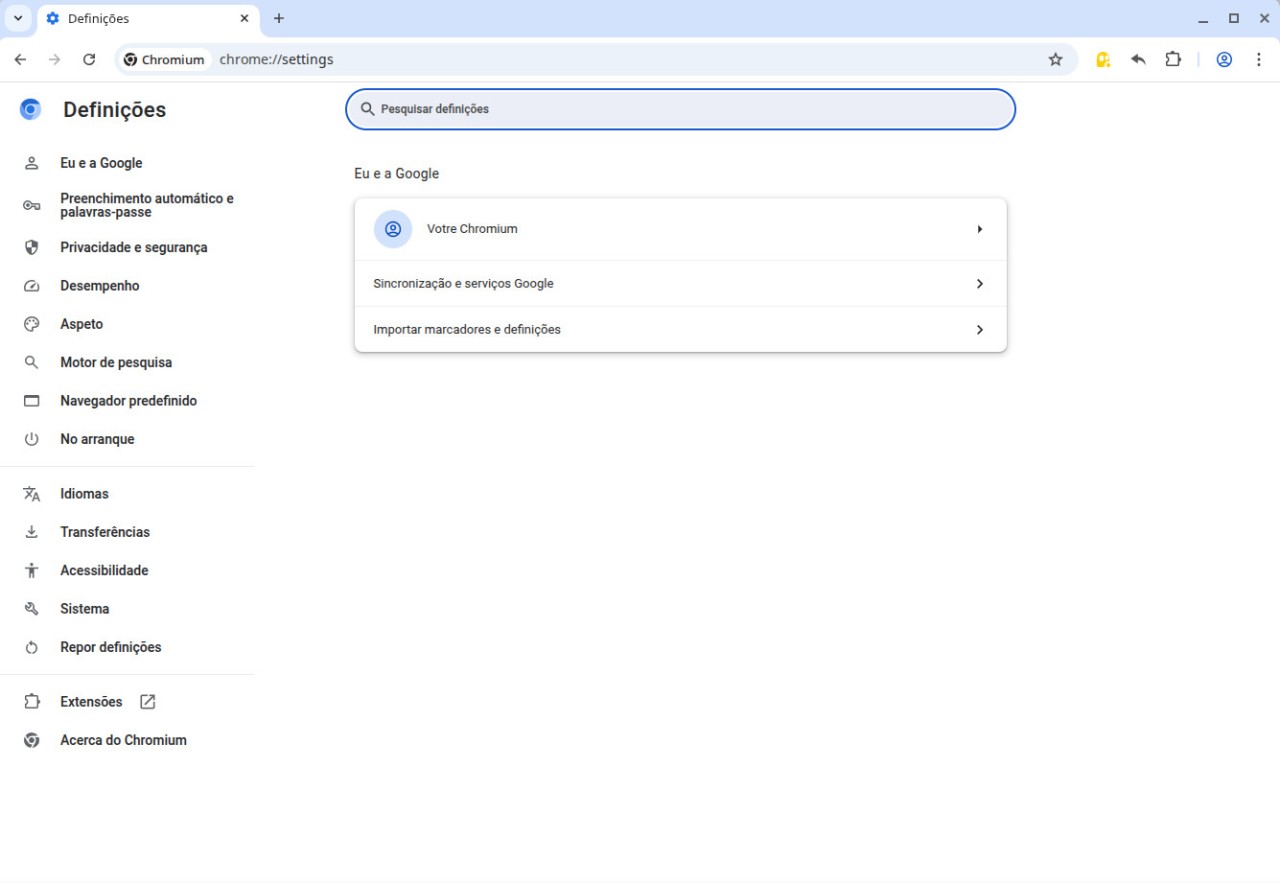This screenshot has width=1280, height=883.
Task: Click the Pesquisar definições search field
Action: click(x=680, y=109)
